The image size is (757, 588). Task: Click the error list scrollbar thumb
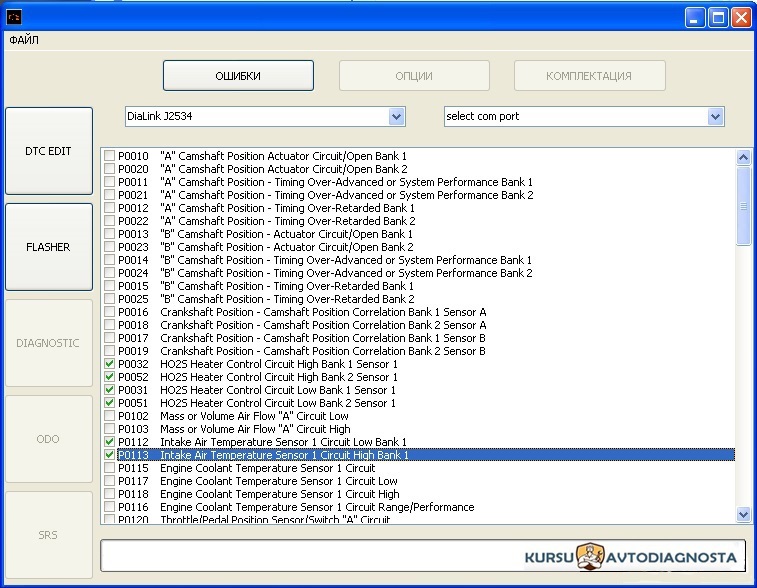pyautogui.click(x=743, y=206)
